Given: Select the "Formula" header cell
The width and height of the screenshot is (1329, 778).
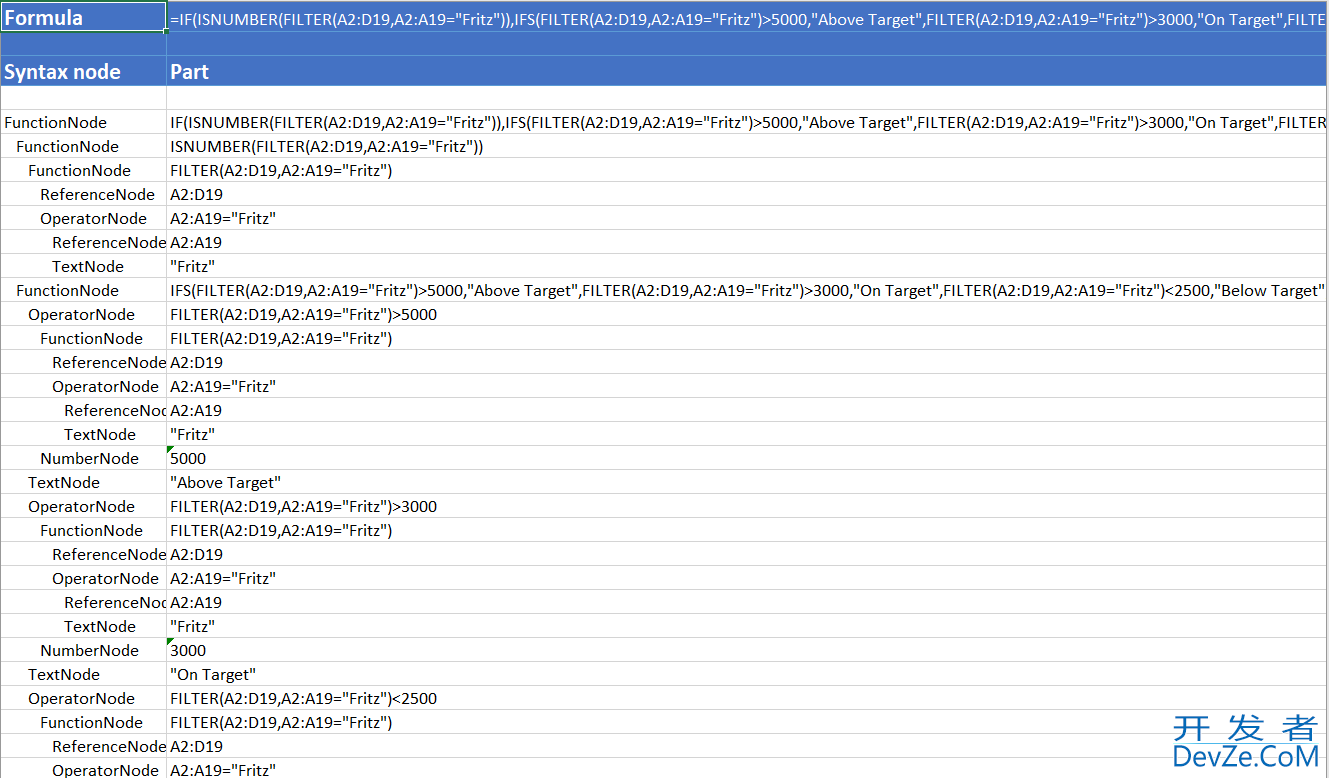Looking at the screenshot, I should [x=83, y=17].
